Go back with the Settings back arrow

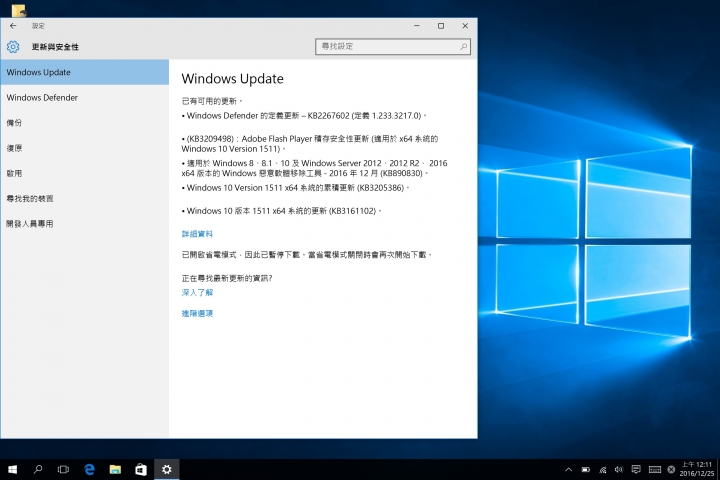tap(13, 26)
